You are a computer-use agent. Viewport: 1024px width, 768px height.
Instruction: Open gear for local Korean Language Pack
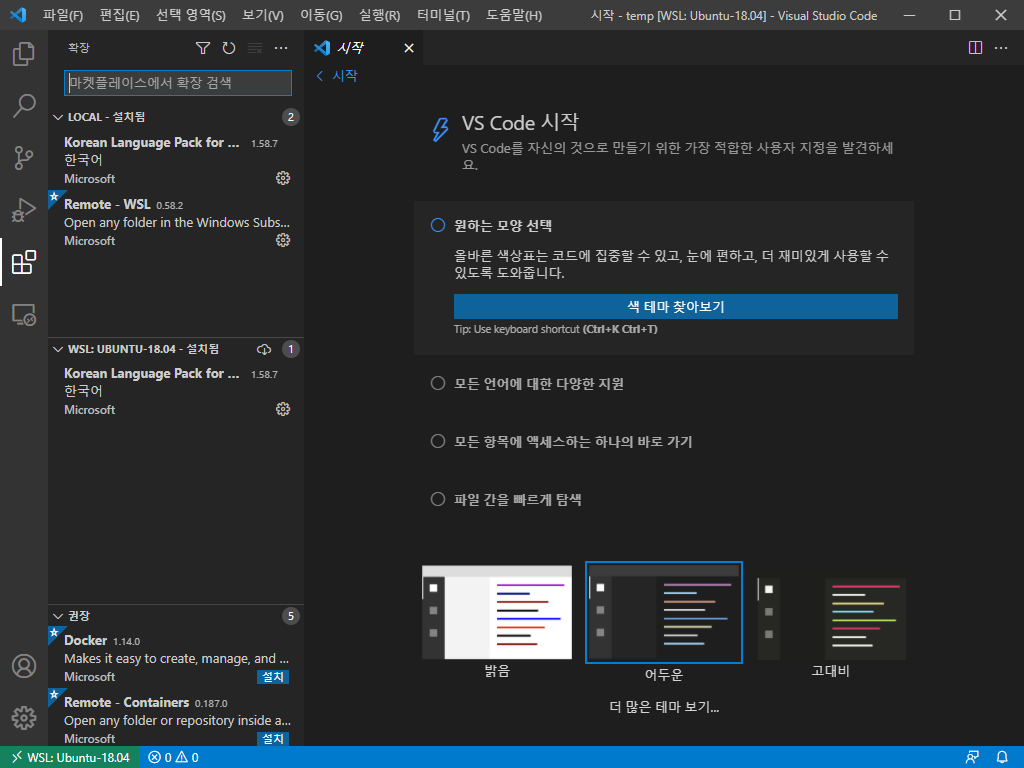tap(283, 178)
